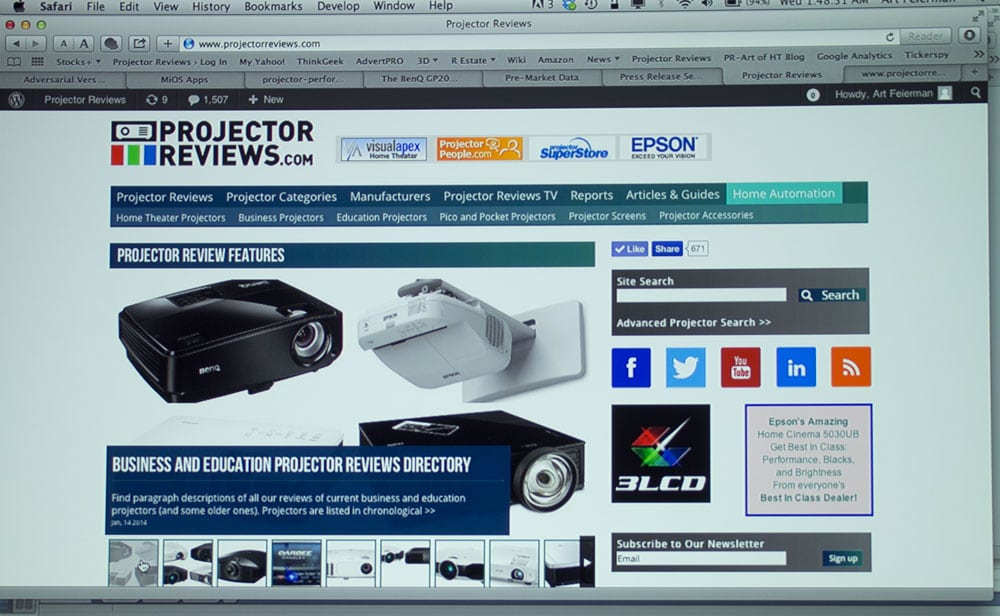1000x616 pixels.
Task: Open Home Automation nav item
Action: tap(784, 194)
